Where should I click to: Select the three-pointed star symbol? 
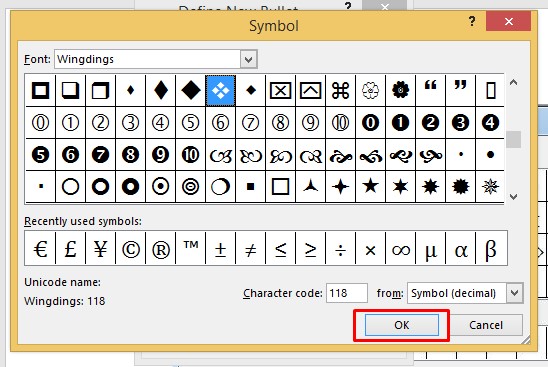click(311, 187)
